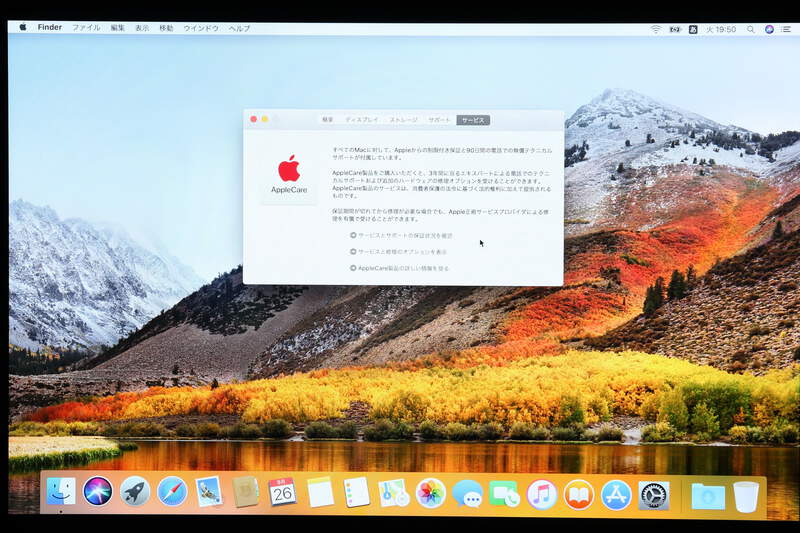Click Siri icon in menu bar
The width and height of the screenshot is (800, 533).
pos(769,30)
